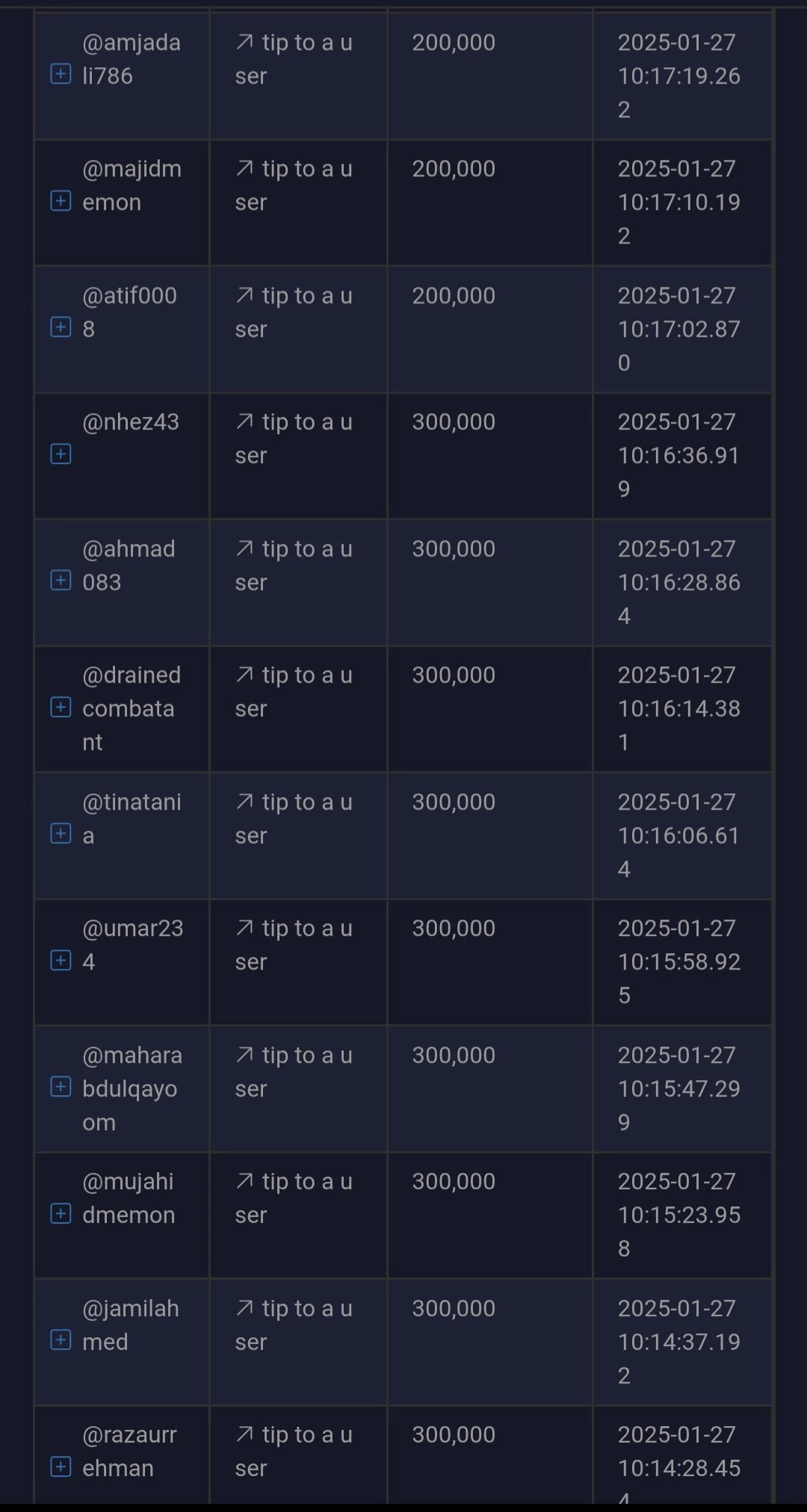807x1512 pixels.
Task: Open the @drainedcombatant username link
Action: pos(132,708)
